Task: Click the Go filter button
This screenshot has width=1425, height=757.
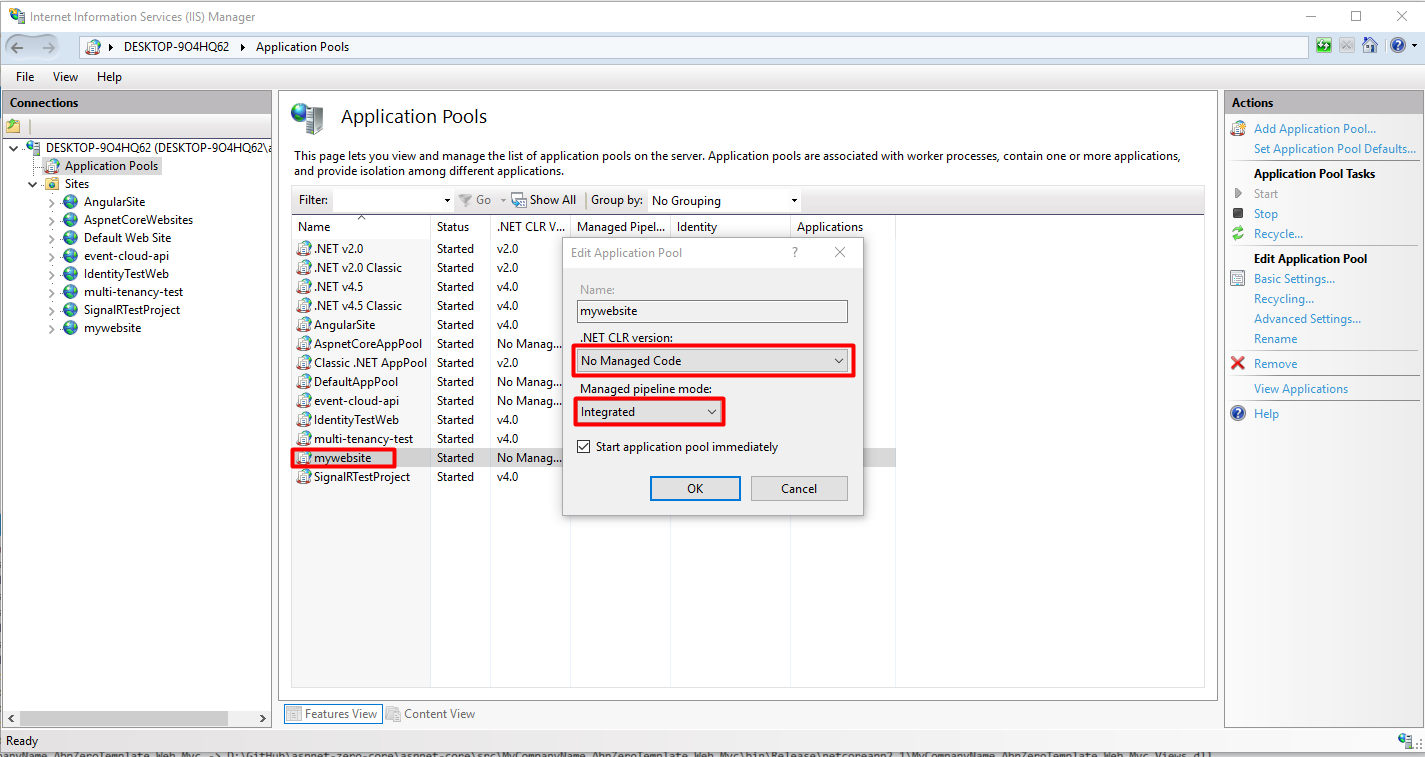Action: (x=477, y=201)
